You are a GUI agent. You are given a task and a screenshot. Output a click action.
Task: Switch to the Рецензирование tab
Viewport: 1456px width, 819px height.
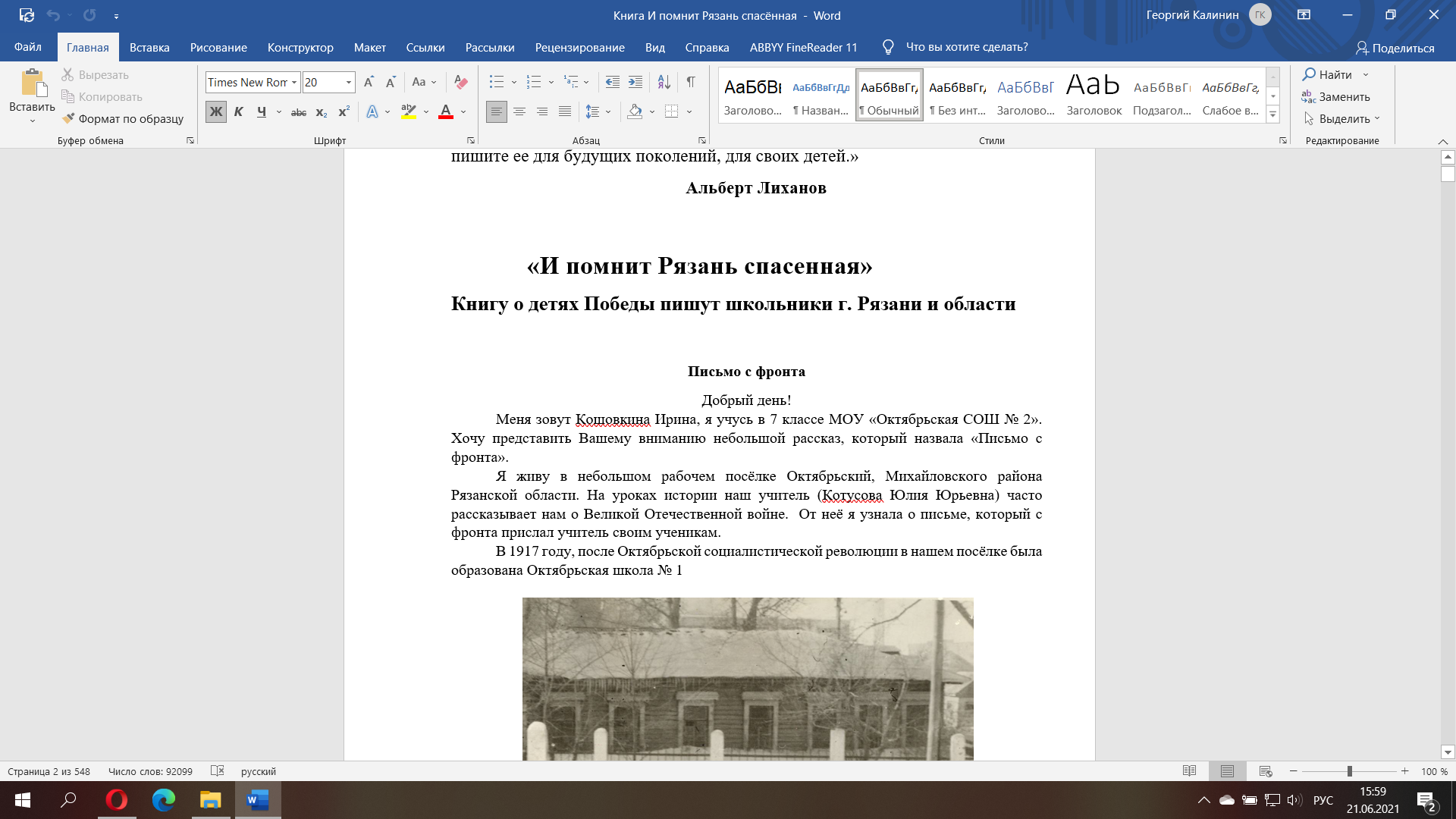point(580,47)
